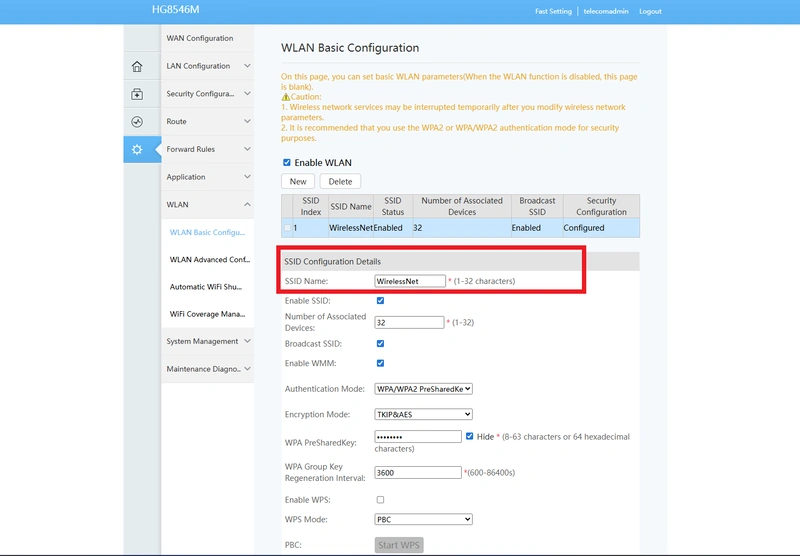Click the New SSID button
Viewport: 800px width, 556px height.
pos(298,182)
